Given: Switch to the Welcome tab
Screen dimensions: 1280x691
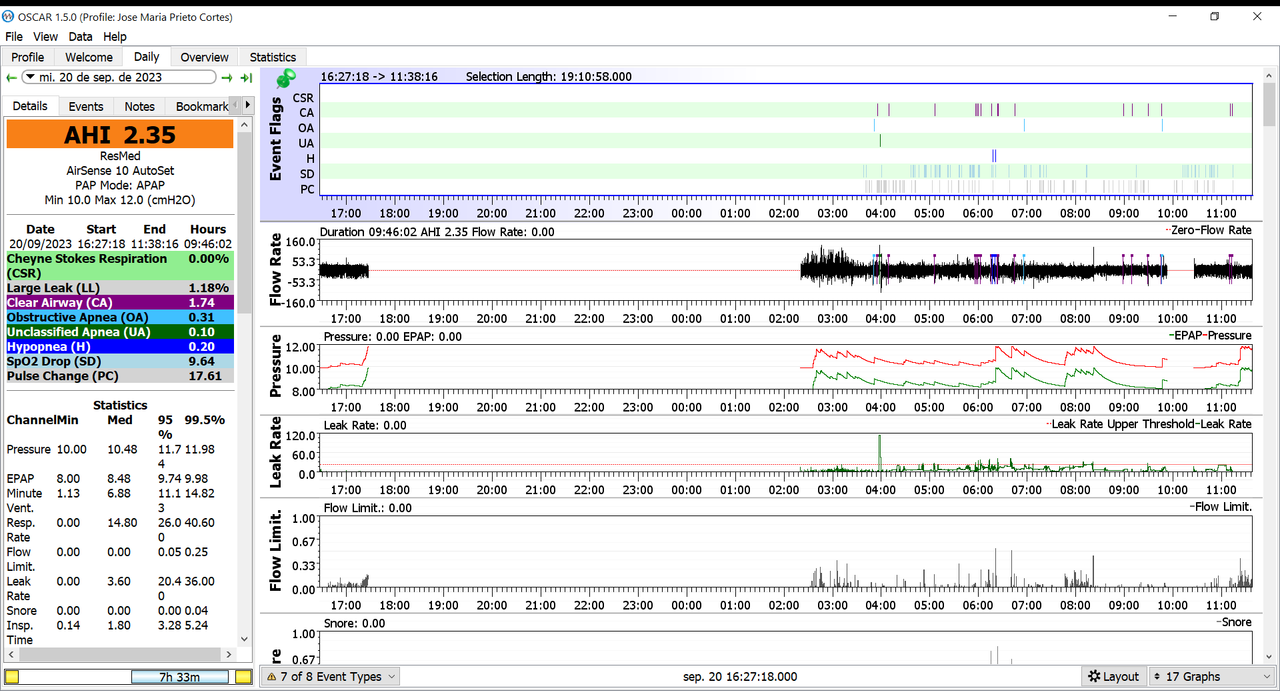Looking at the screenshot, I should click(x=89, y=57).
